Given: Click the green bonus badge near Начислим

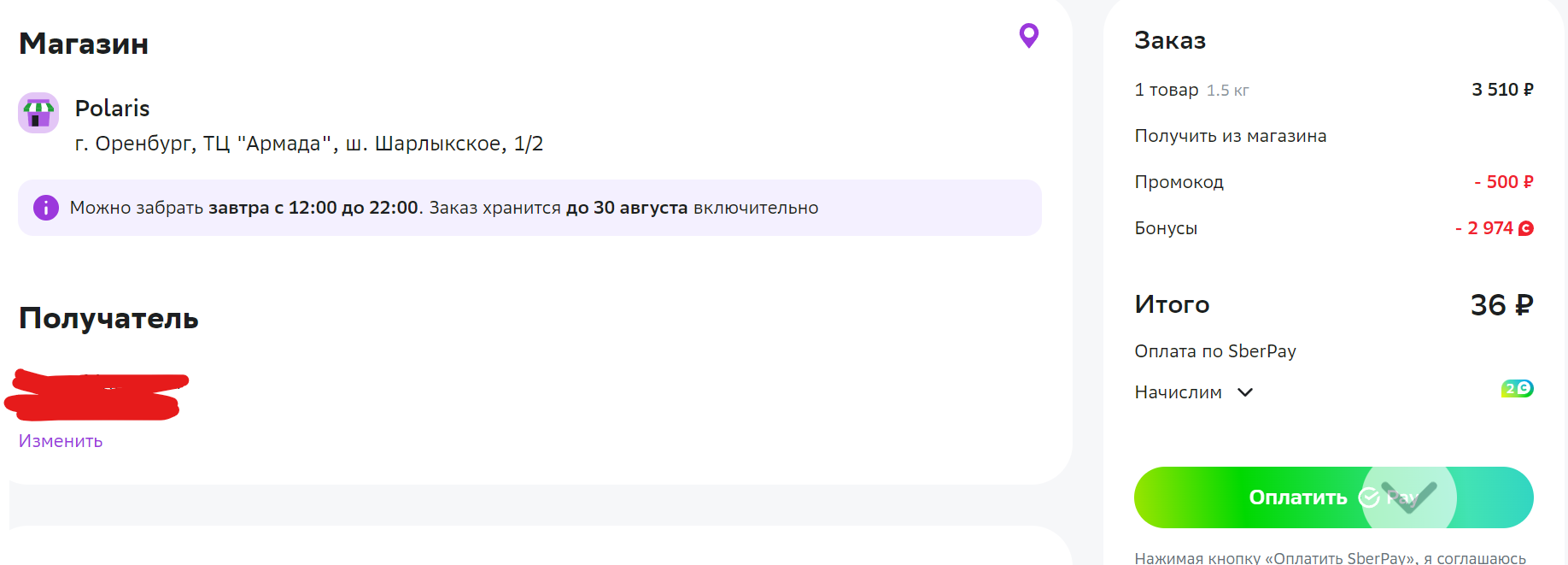Looking at the screenshot, I should pos(1518,389).
